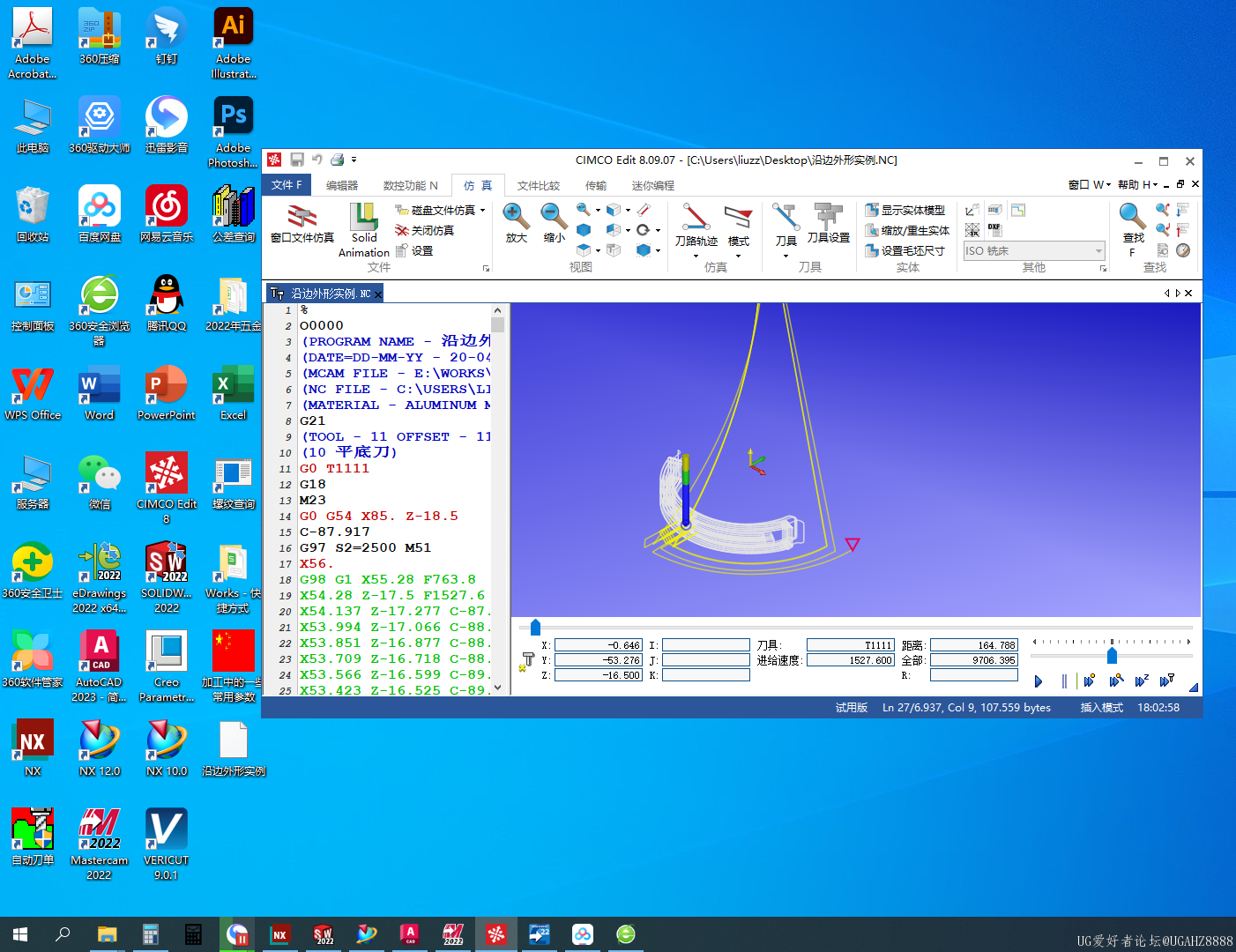The width and height of the screenshot is (1236, 952).
Task: Open the 帮助 H menu dropdown
Action: tap(1137, 184)
